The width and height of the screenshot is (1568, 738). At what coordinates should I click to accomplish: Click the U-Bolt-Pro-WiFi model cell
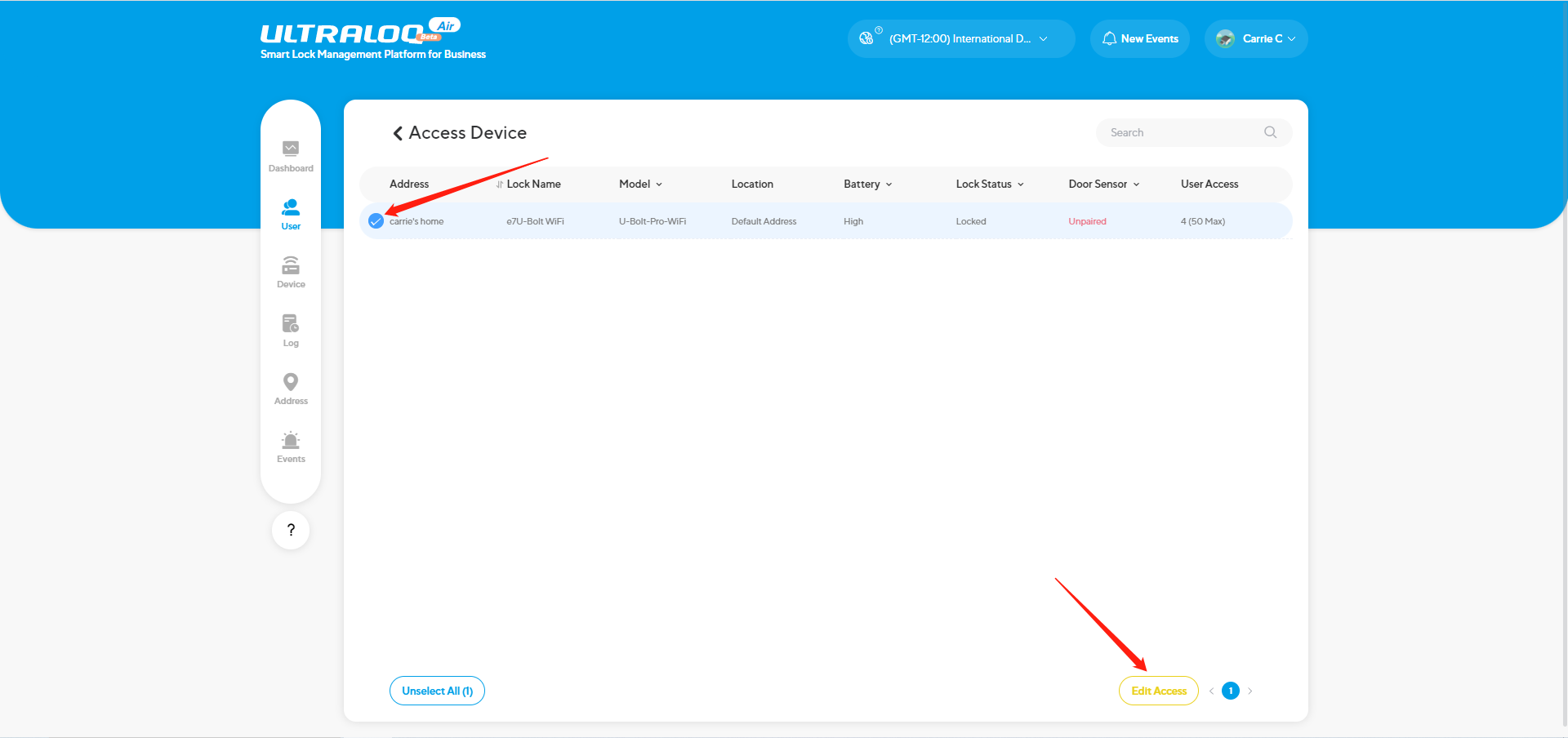653,221
